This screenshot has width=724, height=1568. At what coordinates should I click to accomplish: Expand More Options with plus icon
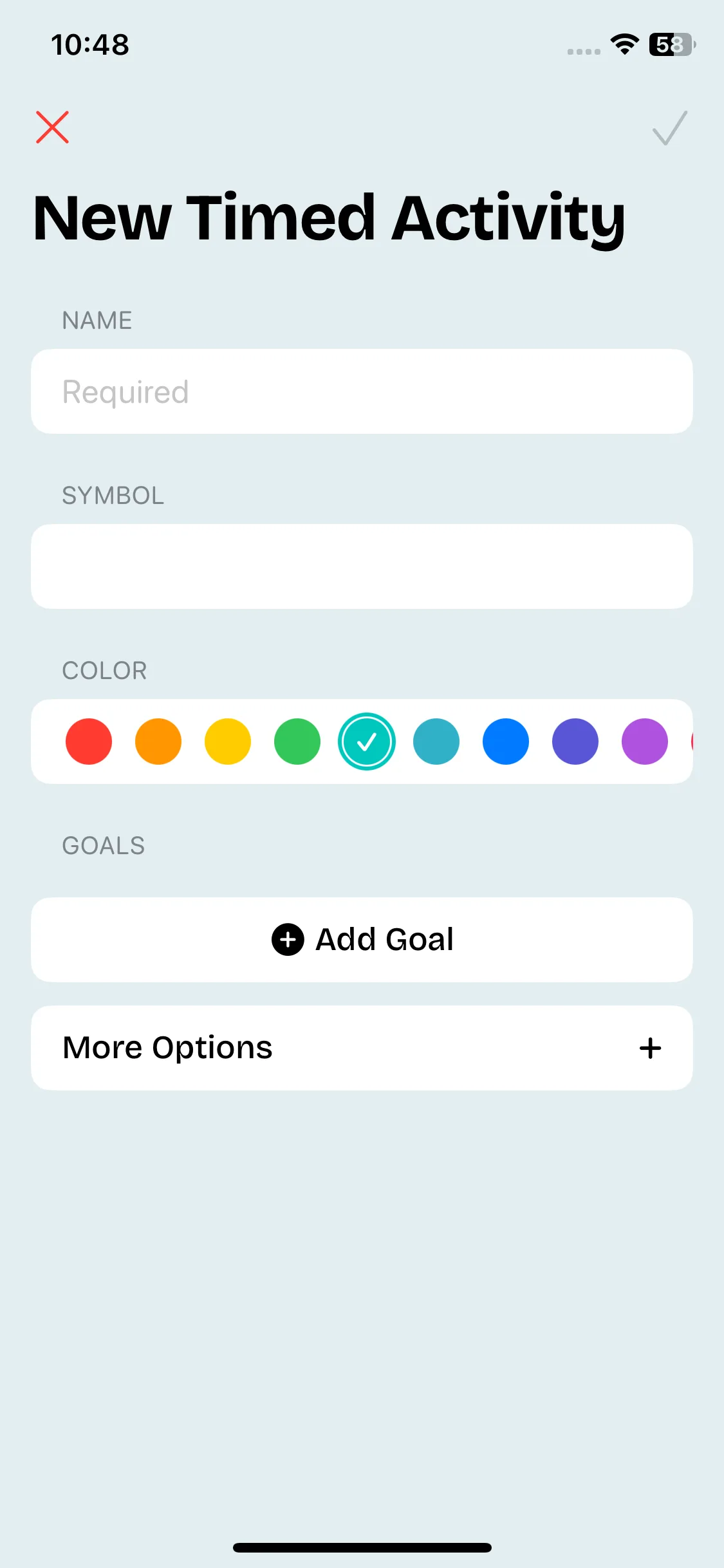pos(650,1048)
